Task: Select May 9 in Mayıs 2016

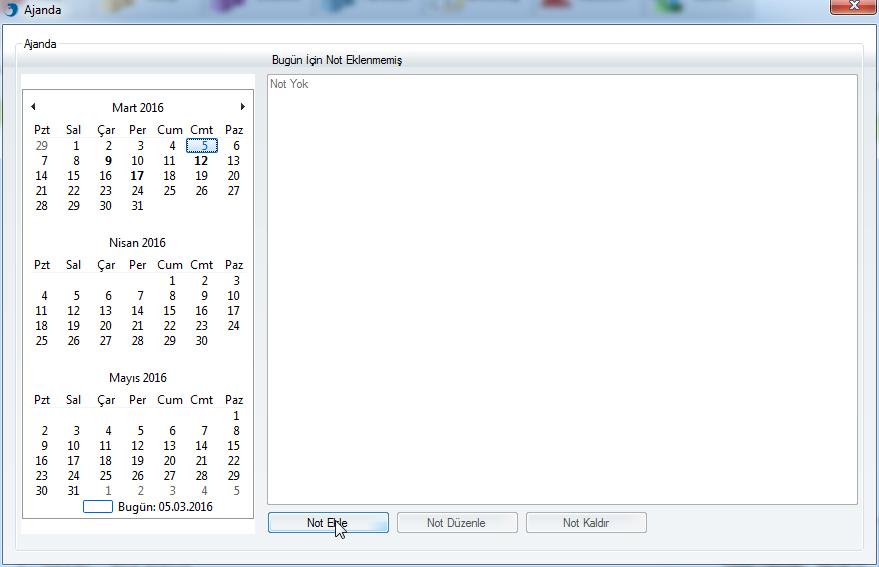Action: (44, 446)
